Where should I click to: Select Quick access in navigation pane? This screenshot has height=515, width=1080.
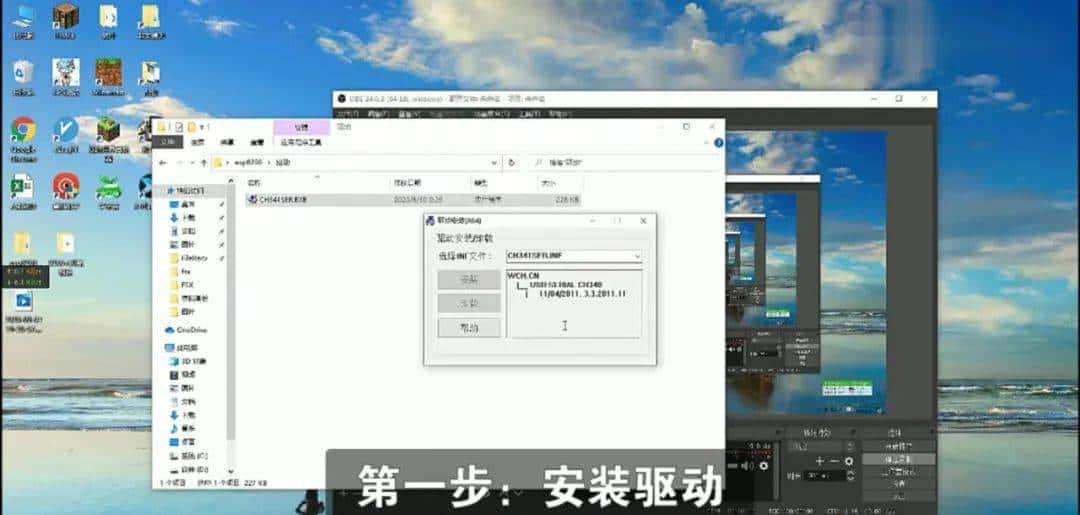point(189,191)
